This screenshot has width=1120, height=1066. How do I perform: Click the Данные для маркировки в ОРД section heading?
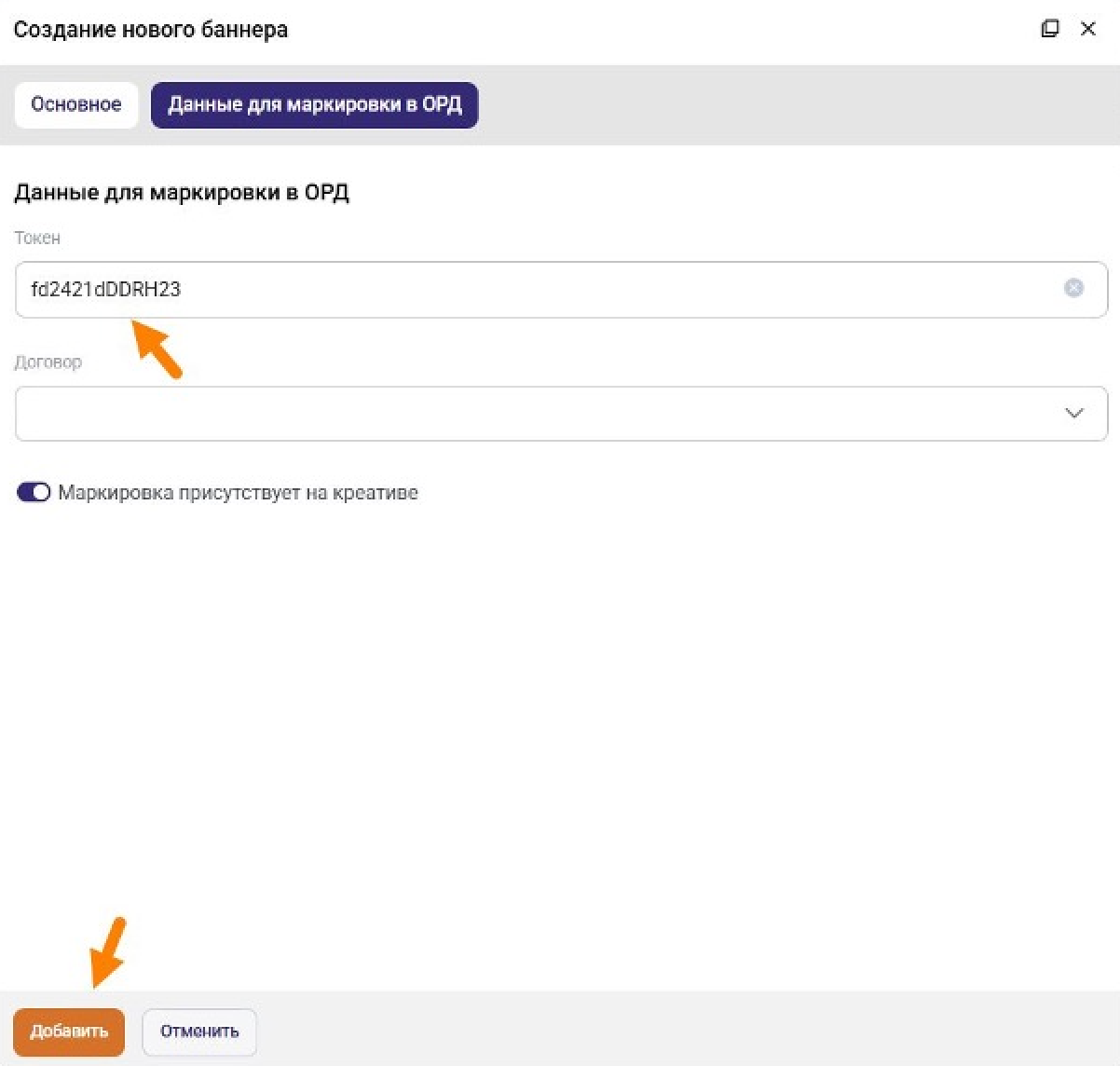point(182,193)
